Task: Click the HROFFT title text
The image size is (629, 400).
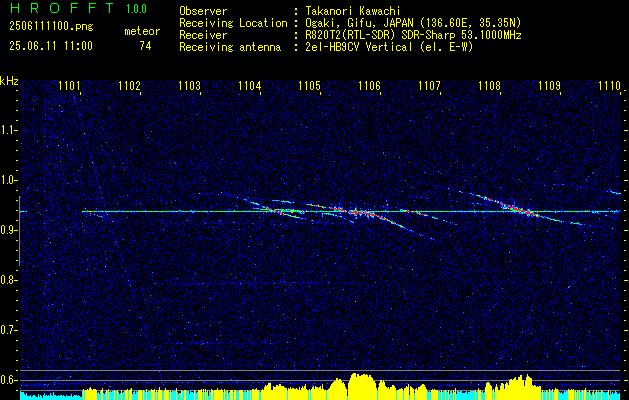Action: [61, 8]
